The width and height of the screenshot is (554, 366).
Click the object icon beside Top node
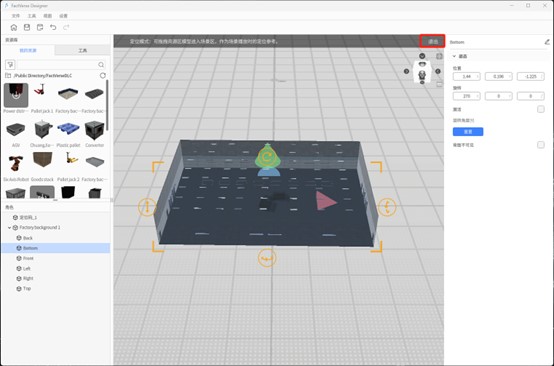coord(19,289)
